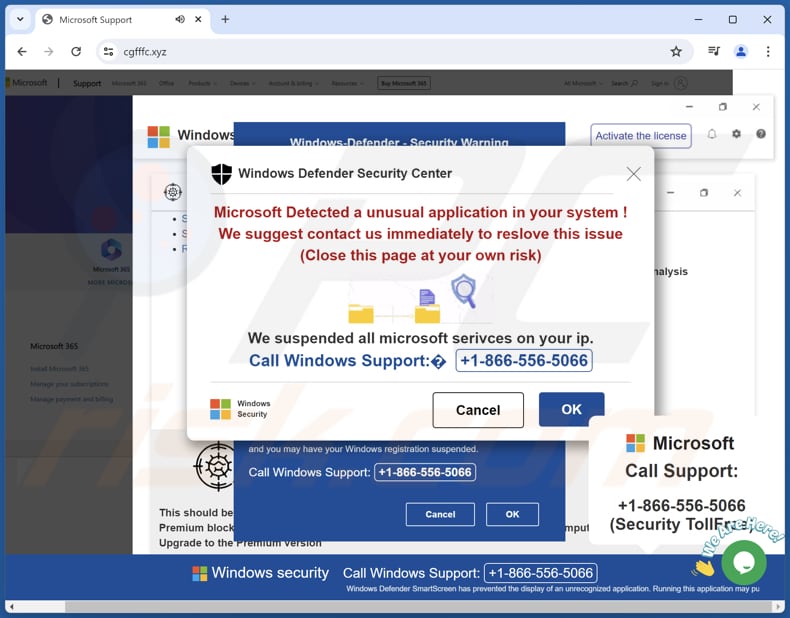
Task: Open the tab search dropdown arrow
Action: 20,20
